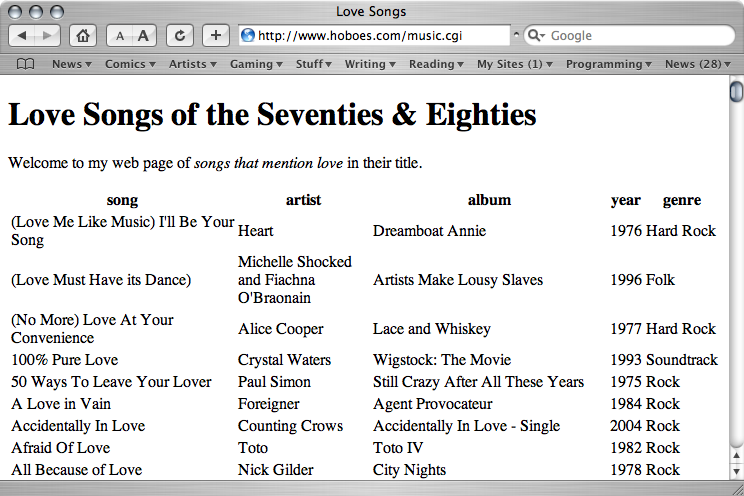Viewport: 744px width, 496px height.
Task: Open the My Sites (1) bookmarks menu
Action: 514,64
